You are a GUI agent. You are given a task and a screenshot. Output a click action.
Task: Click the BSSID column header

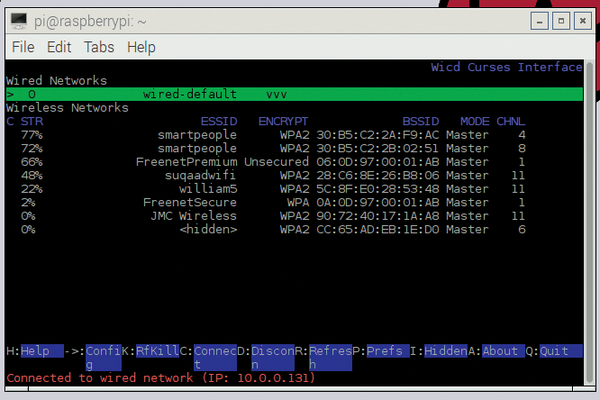421,121
